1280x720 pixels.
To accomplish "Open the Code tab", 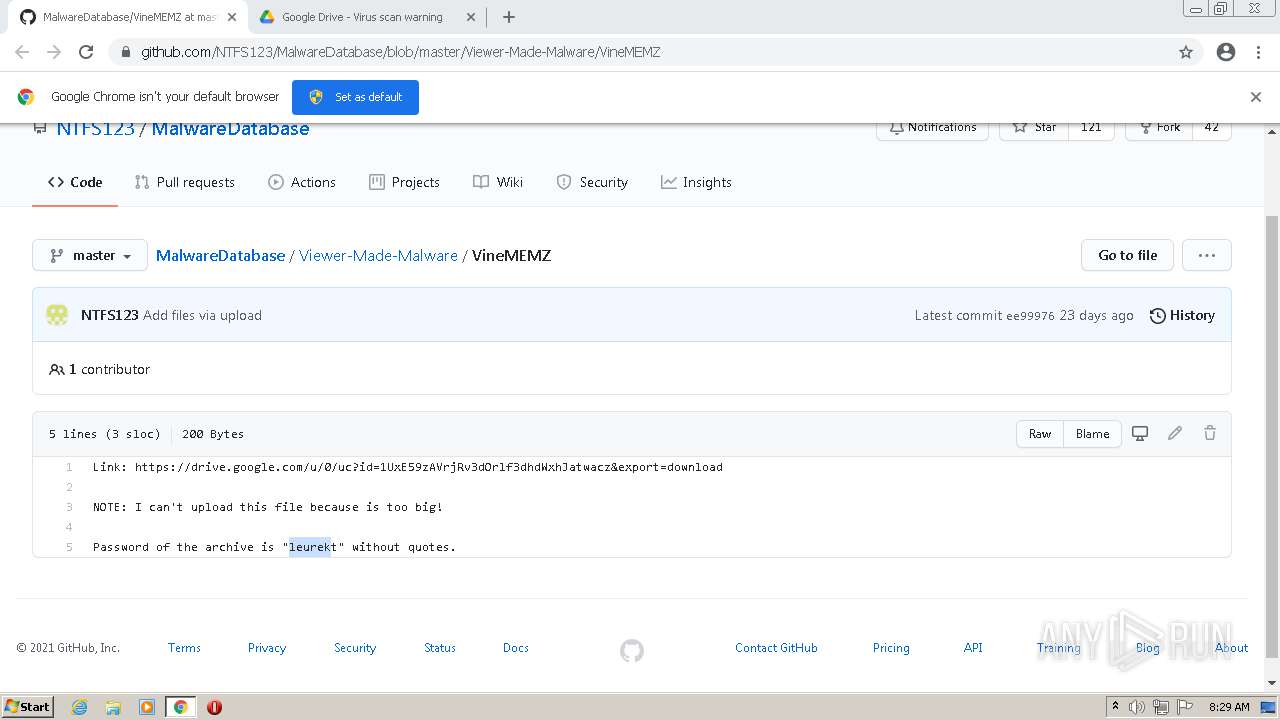I will [x=75, y=182].
